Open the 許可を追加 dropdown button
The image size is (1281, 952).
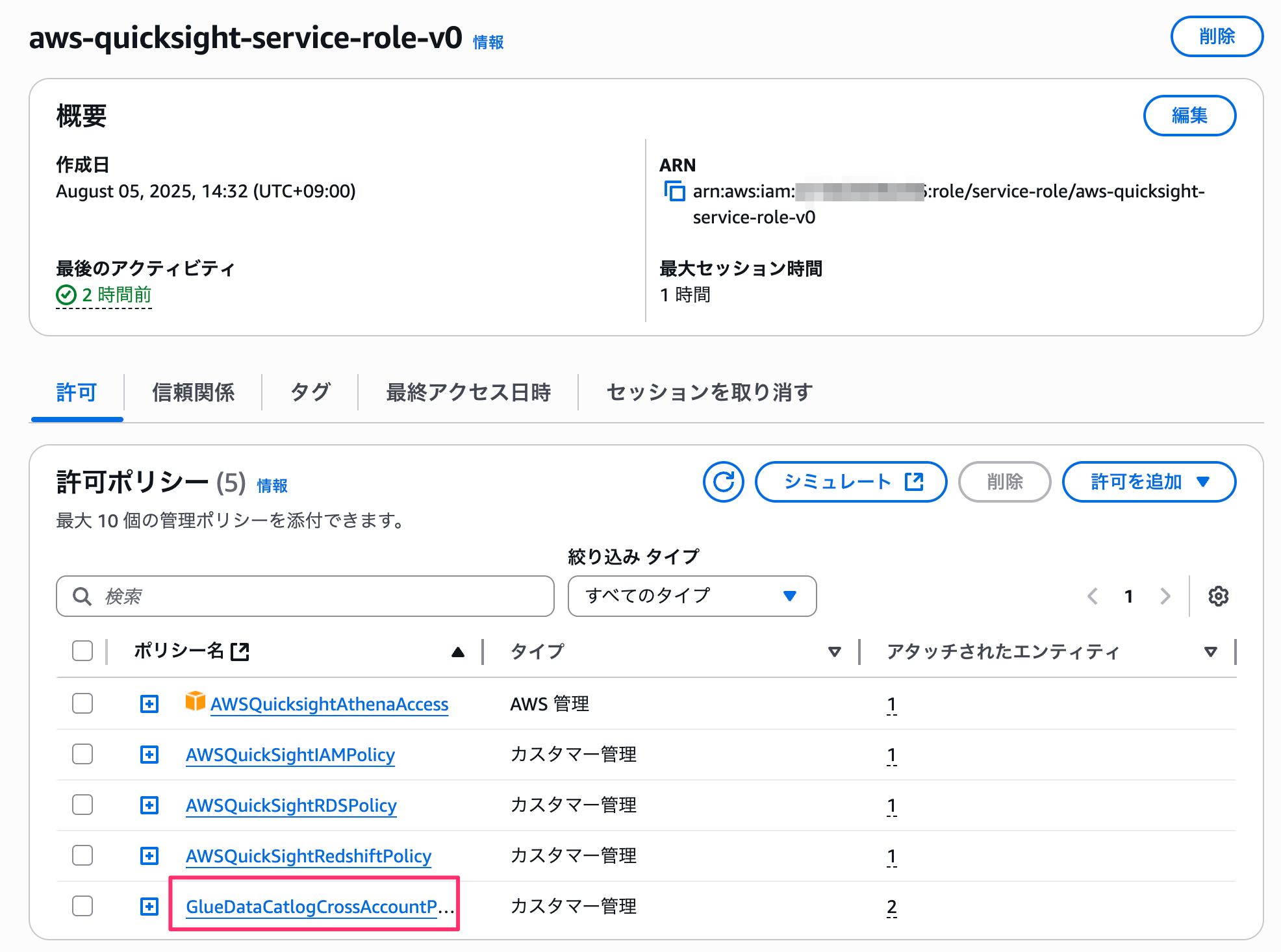(x=1148, y=482)
